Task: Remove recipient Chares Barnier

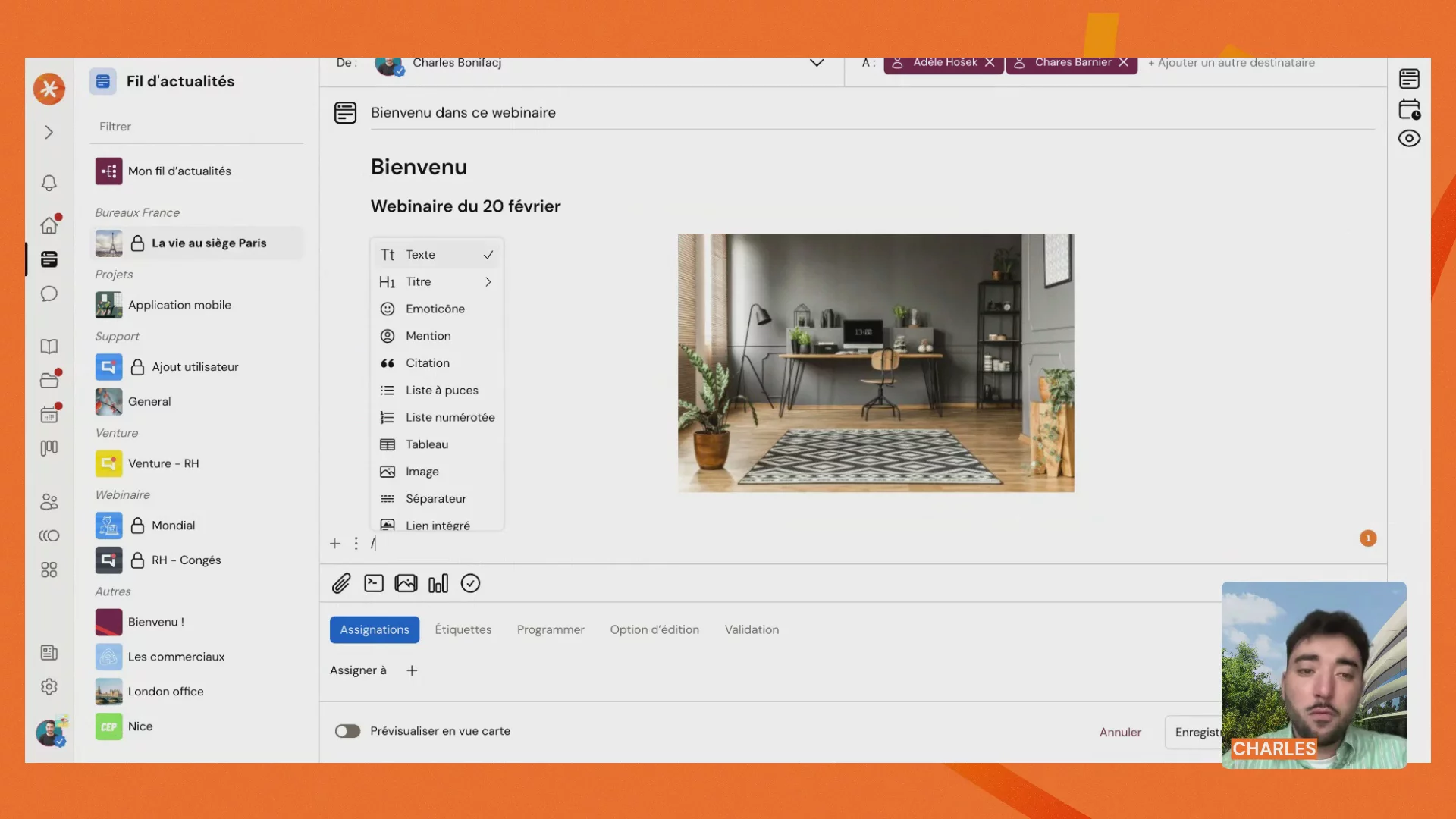Action: 1124,63
